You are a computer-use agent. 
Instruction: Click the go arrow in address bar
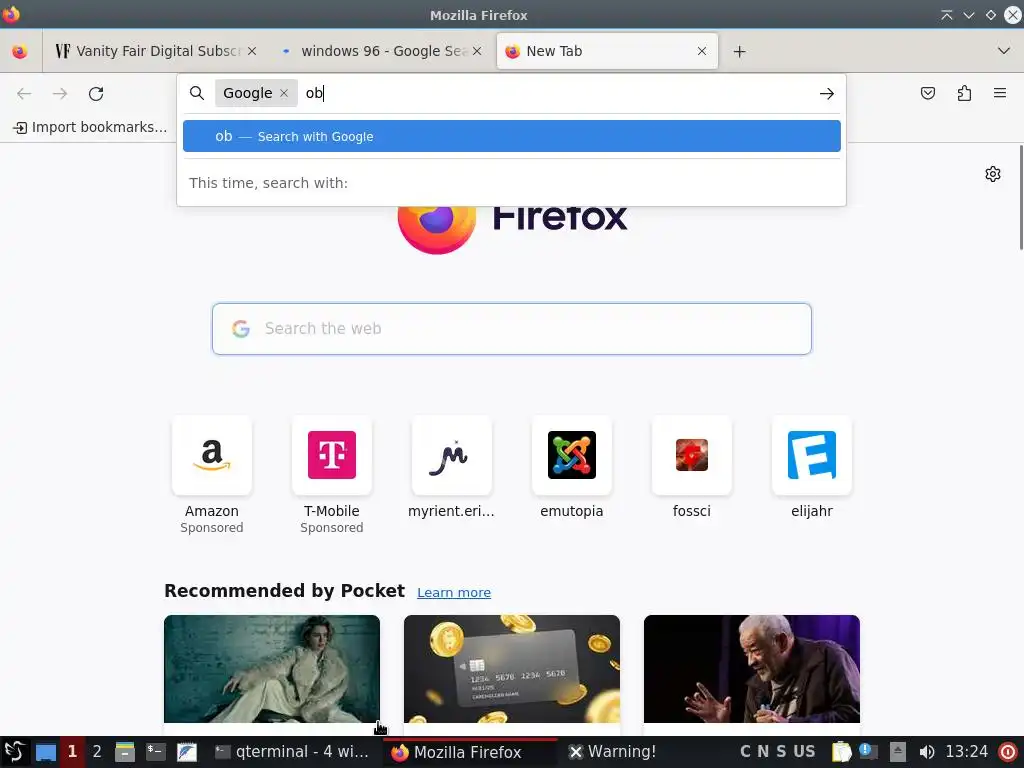click(x=827, y=93)
